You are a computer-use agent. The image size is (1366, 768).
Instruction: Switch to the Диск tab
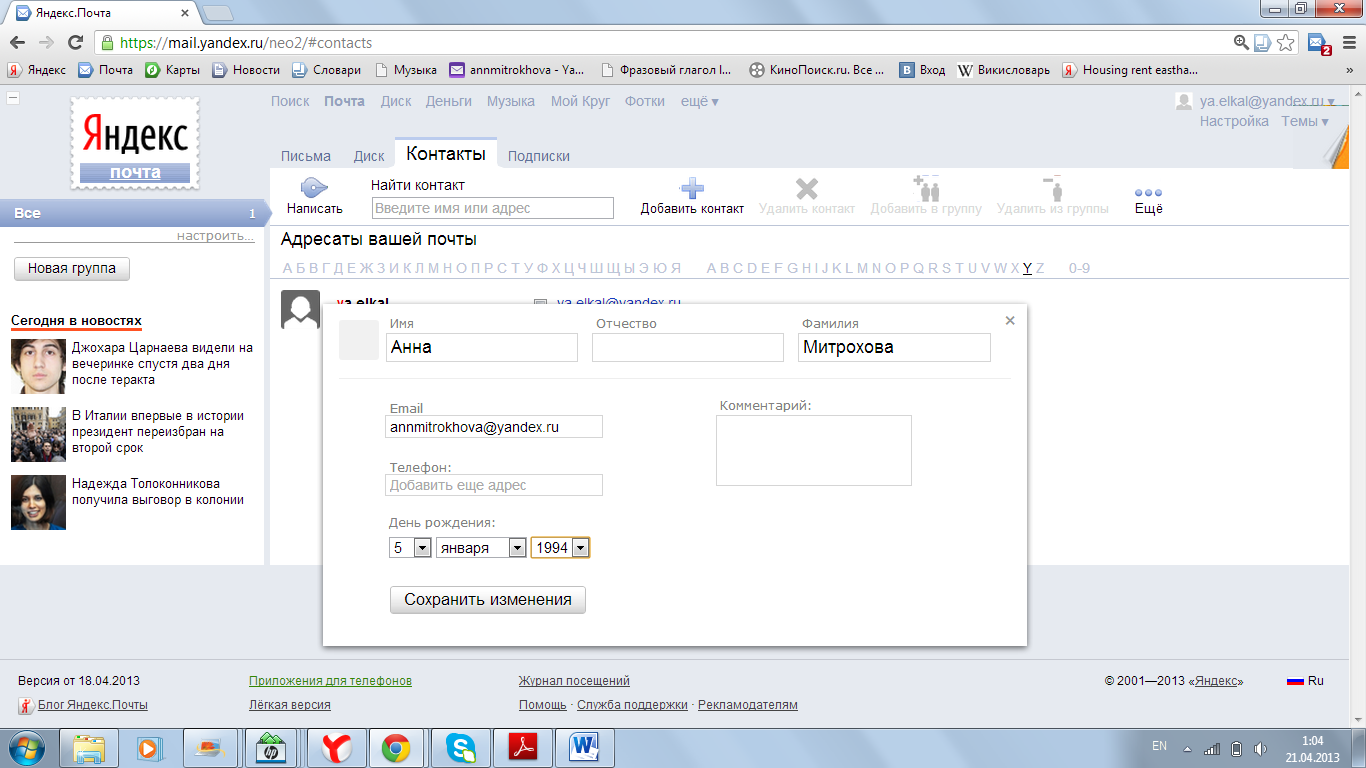369,156
